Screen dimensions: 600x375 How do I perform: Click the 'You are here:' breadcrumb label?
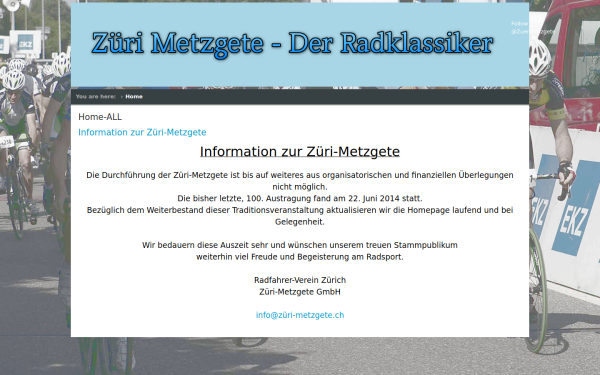pyautogui.click(x=96, y=96)
